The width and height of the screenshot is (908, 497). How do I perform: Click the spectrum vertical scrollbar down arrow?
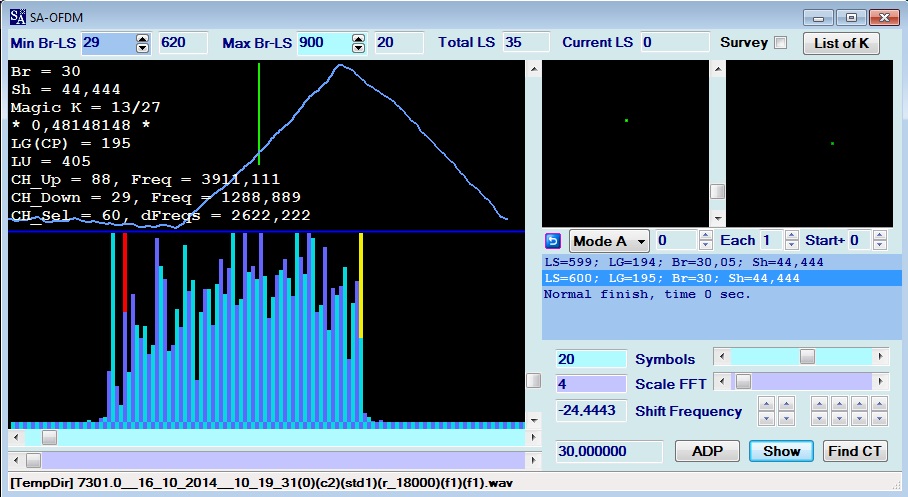[533, 420]
